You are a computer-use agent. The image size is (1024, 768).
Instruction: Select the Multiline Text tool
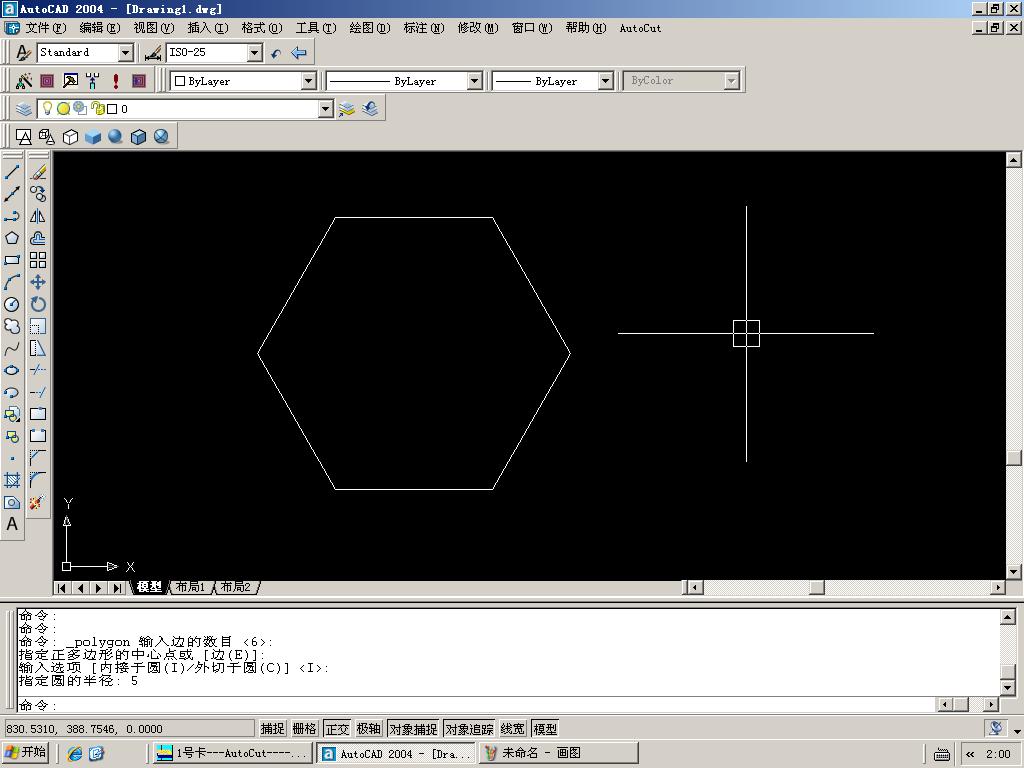tap(12, 524)
